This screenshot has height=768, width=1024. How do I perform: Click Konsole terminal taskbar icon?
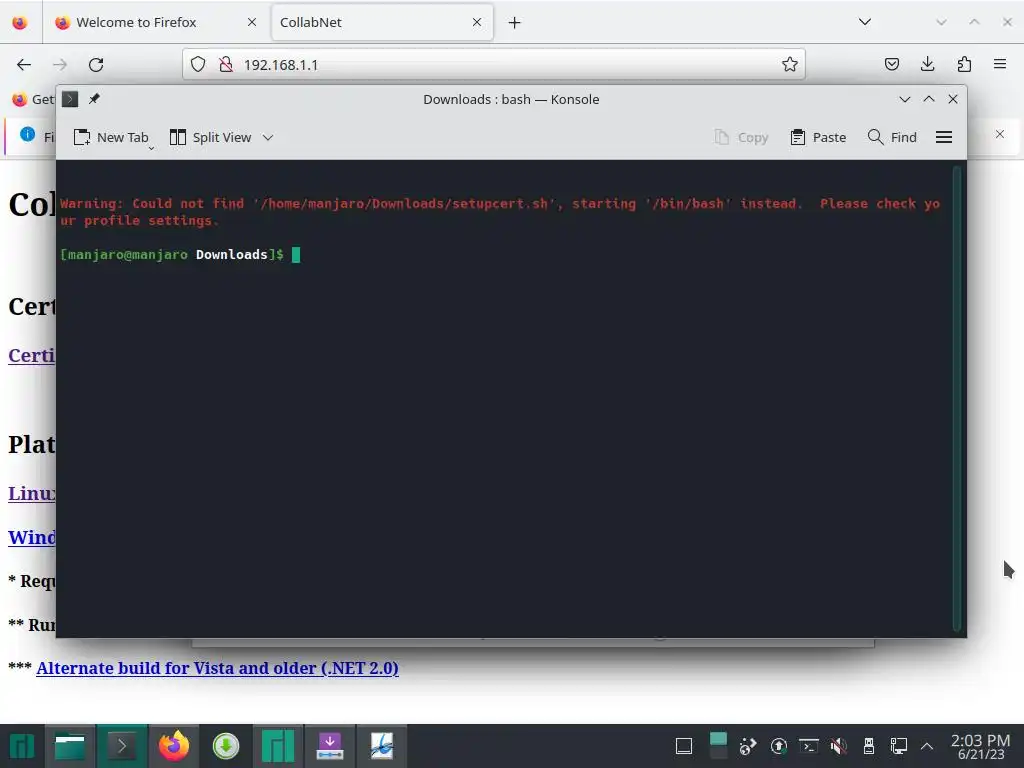[121, 746]
